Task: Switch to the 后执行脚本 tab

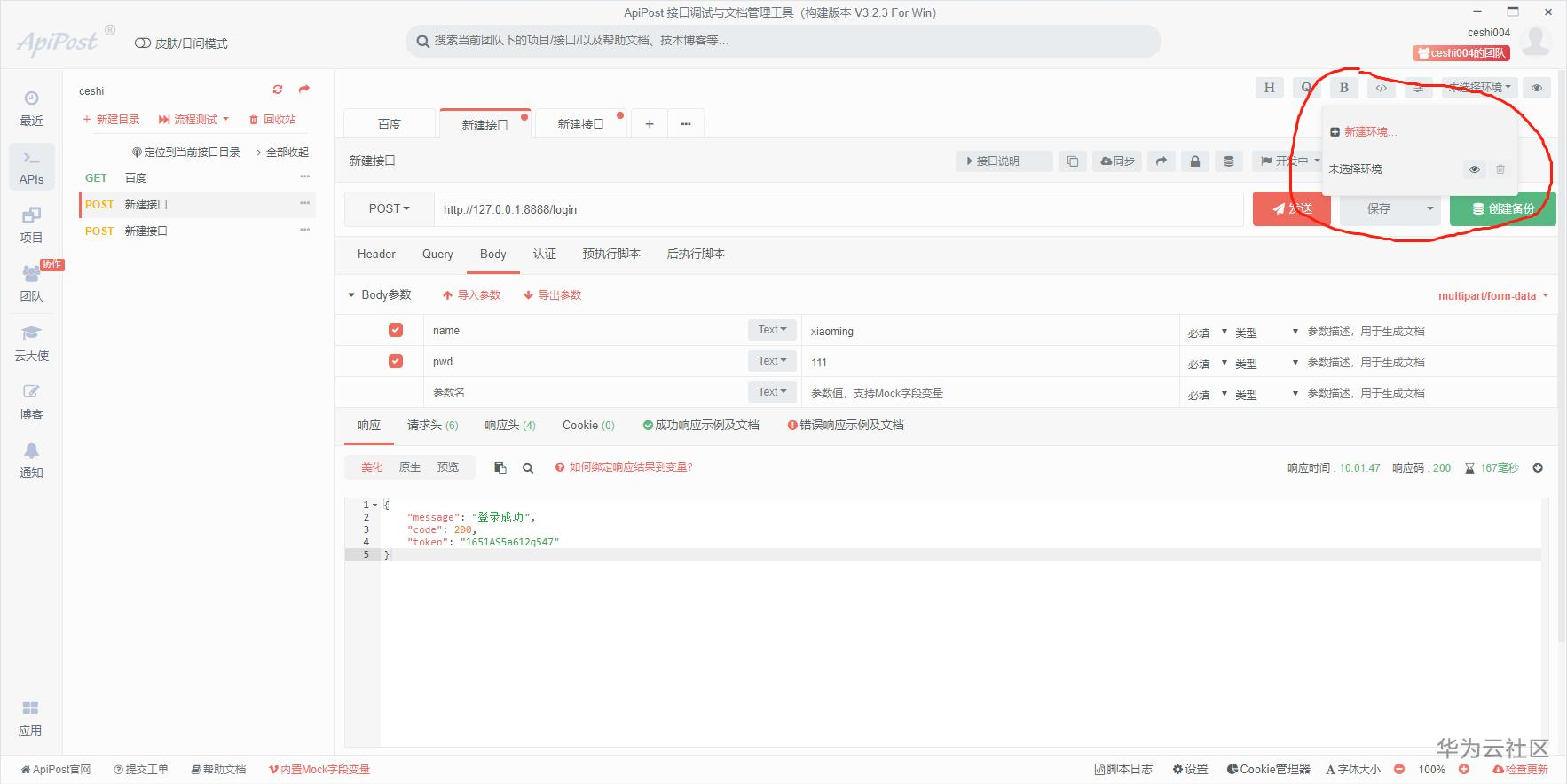Action: coord(696,254)
